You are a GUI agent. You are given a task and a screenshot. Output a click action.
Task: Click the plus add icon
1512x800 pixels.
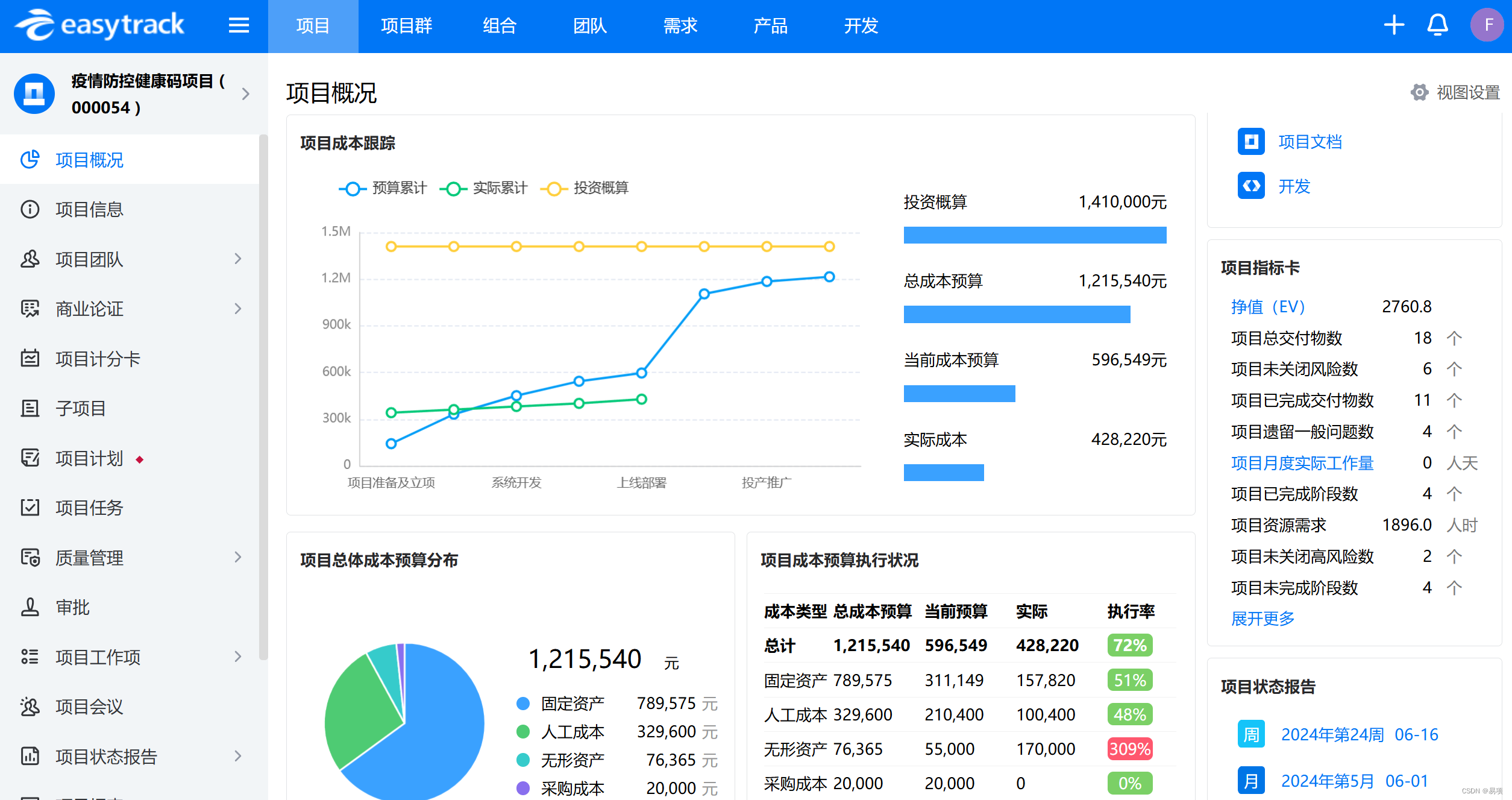coord(1394,25)
